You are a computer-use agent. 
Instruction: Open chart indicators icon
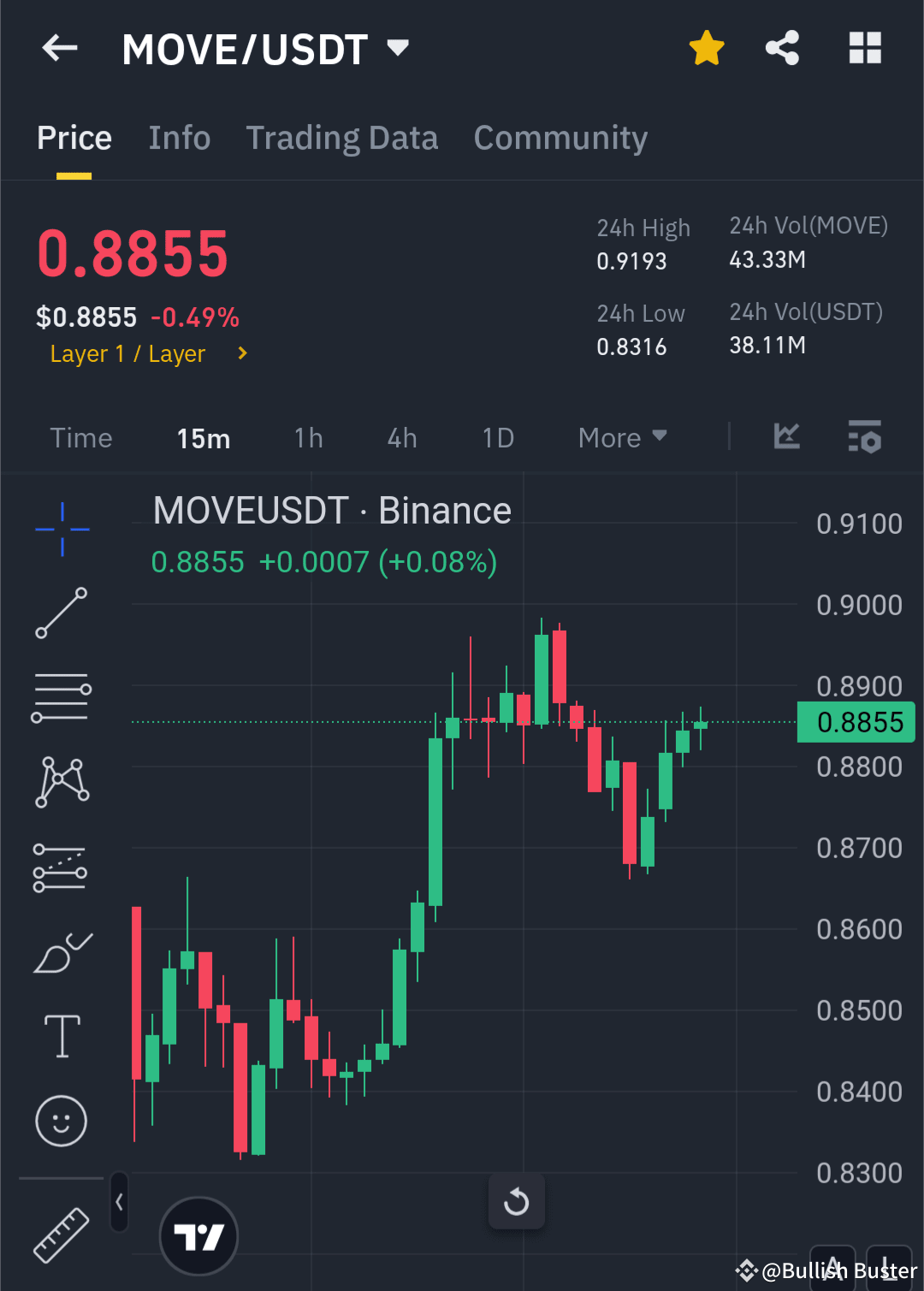pos(785,437)
